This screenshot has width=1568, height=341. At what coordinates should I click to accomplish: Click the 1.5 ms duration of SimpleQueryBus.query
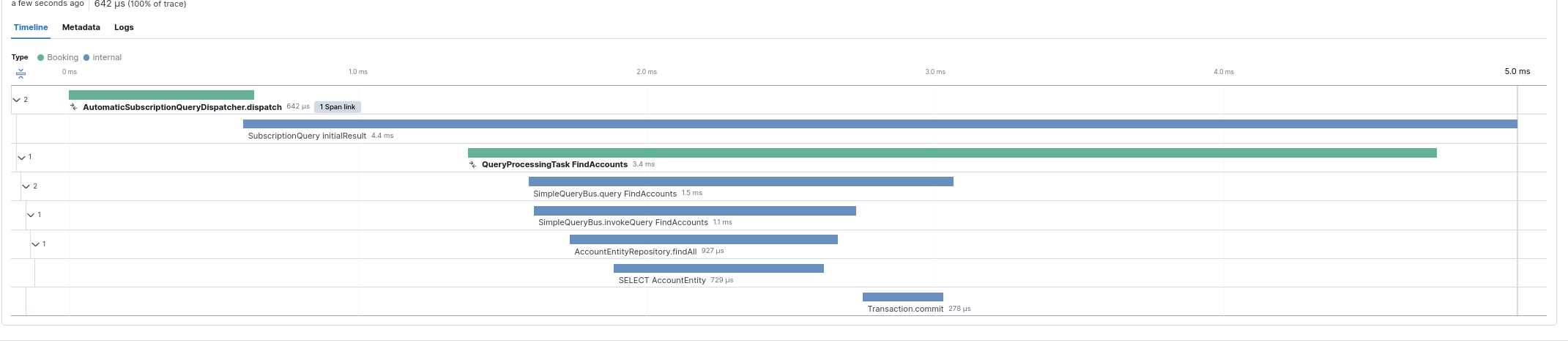click(x=692, y=193)
